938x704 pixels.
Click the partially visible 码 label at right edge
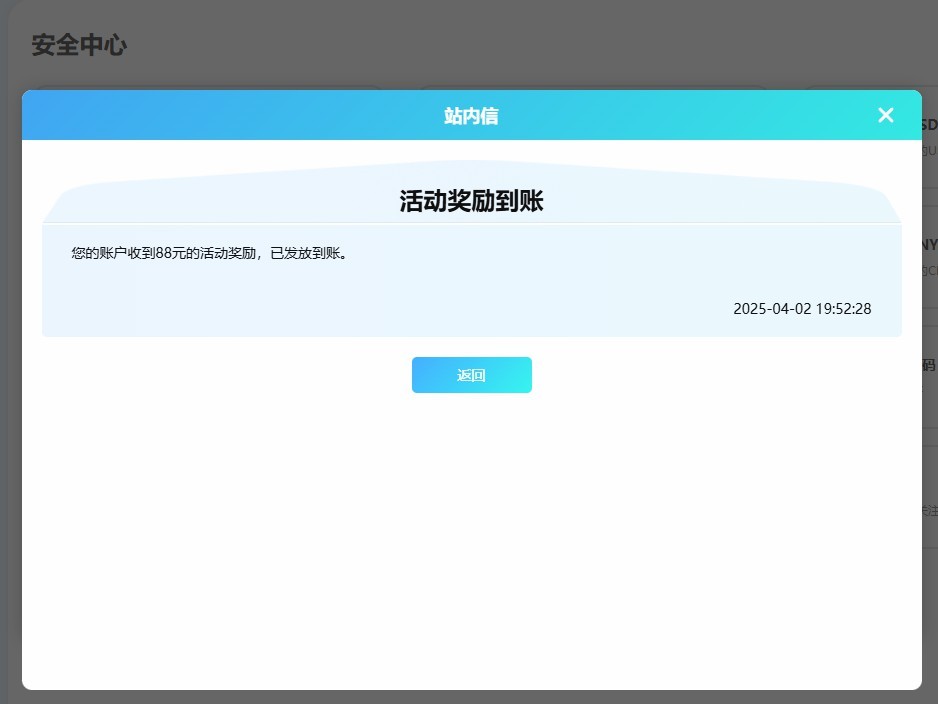click(929, 366)
